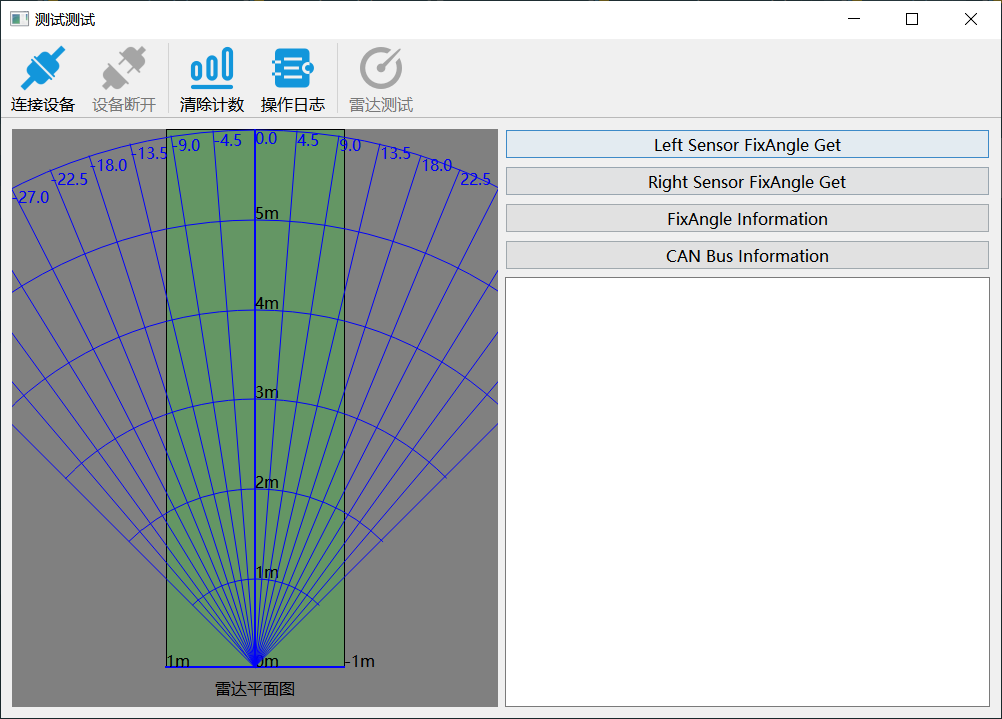The image size is (1002, 719).
Task: Click the 22.5 angle label on right
Action: pyautogui.click(x=475, y=179)
